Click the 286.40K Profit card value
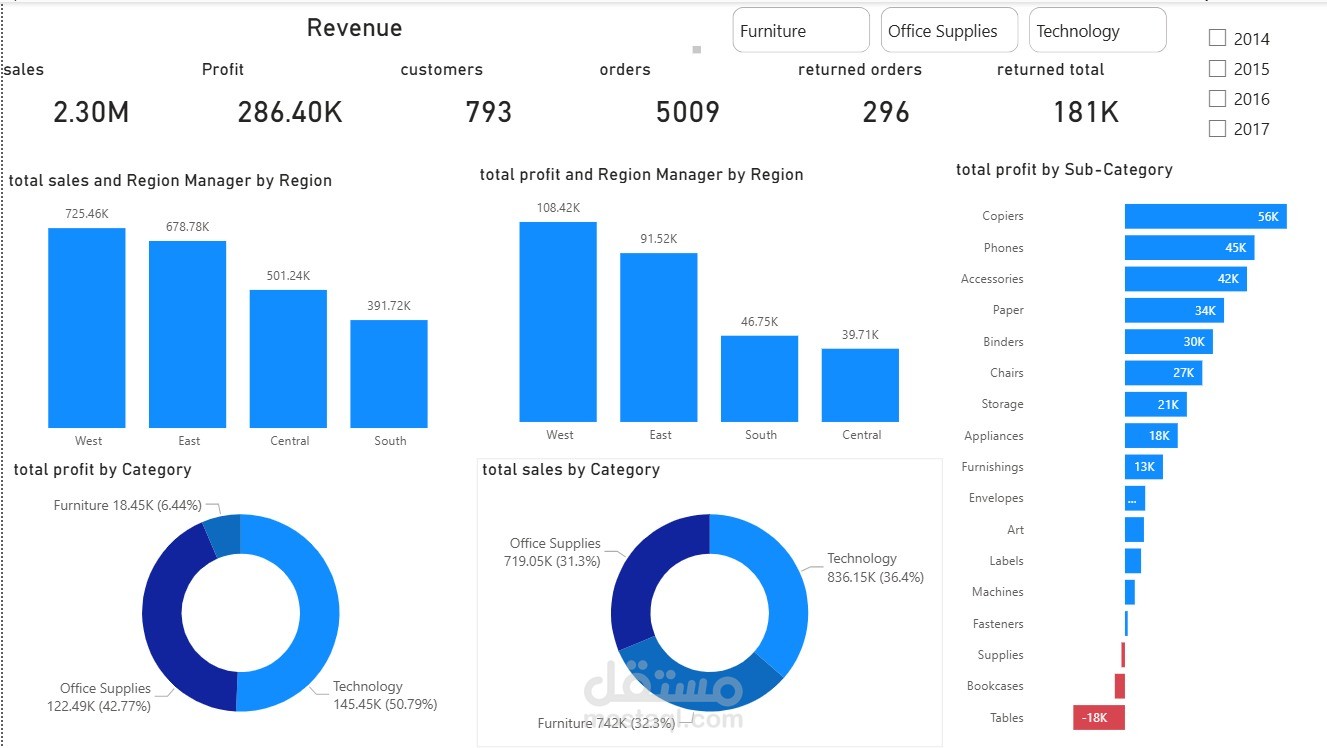 pos(290,112)
